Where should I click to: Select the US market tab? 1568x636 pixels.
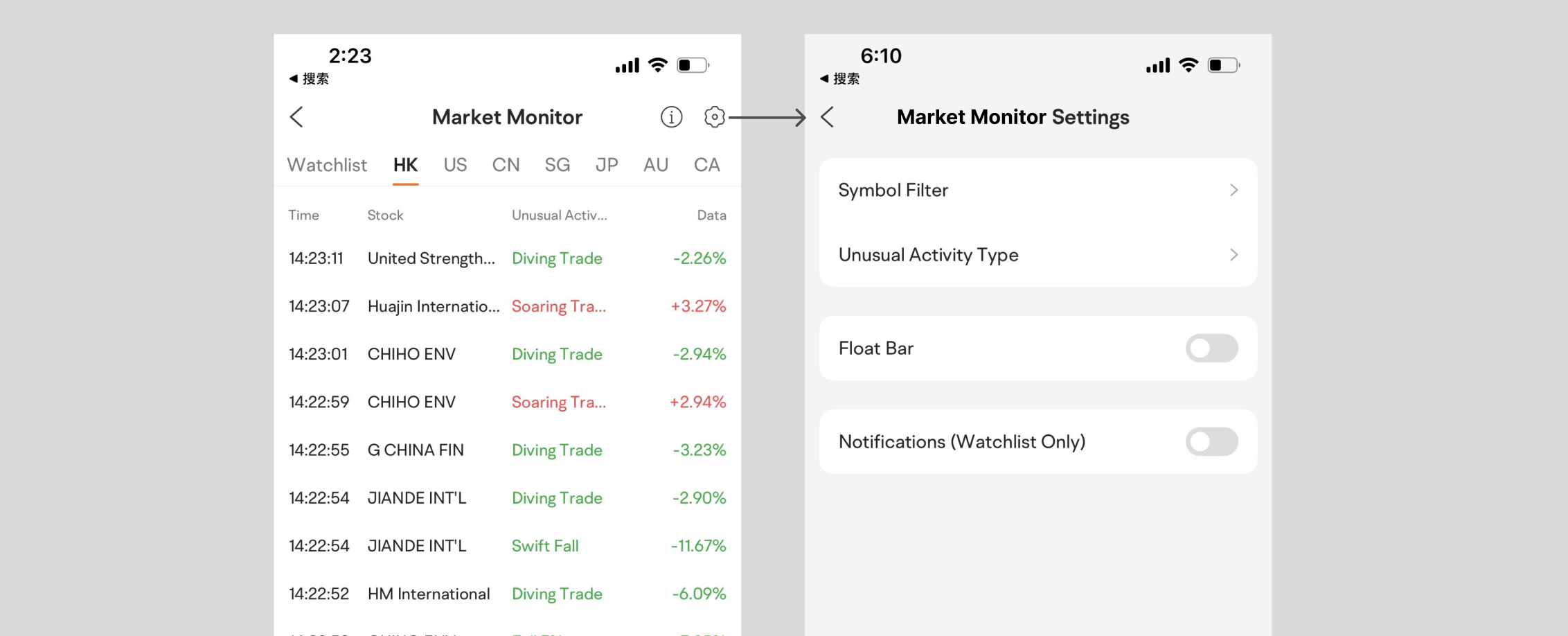pyautogui.click(x=455, y=165)
